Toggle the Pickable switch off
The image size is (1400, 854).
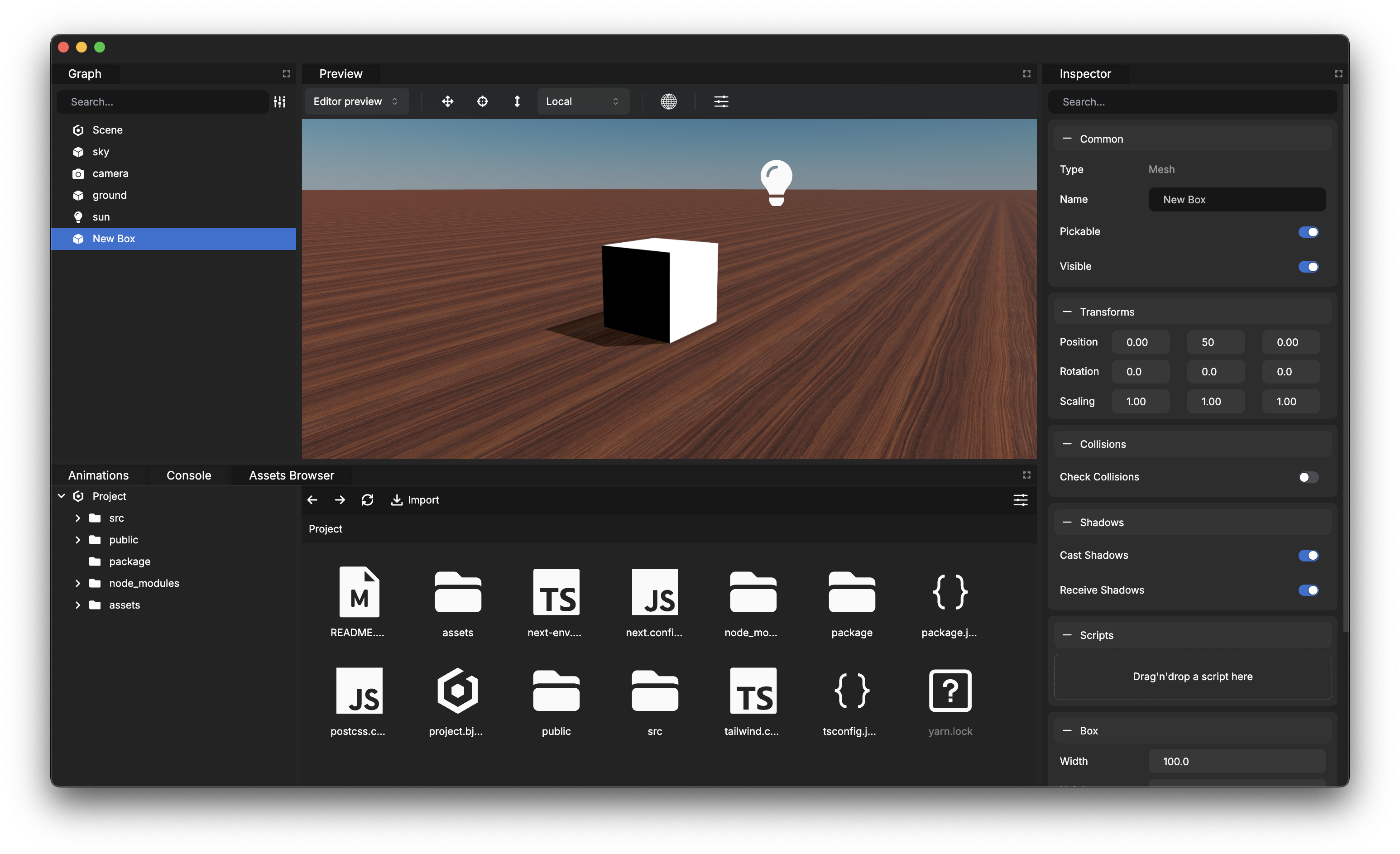1308,232
